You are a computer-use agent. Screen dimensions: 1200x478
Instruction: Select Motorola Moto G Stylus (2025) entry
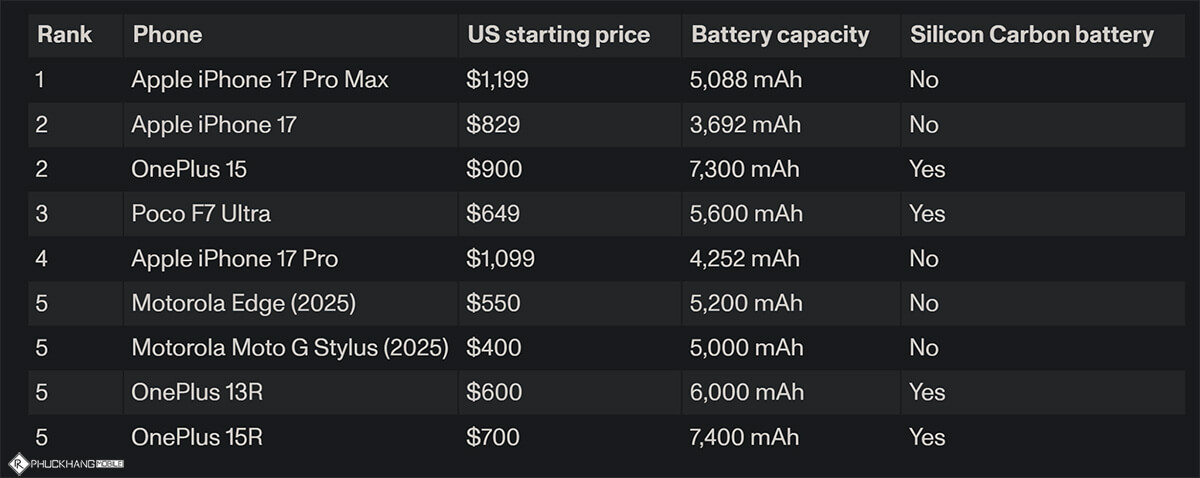[x=290, y=348]
